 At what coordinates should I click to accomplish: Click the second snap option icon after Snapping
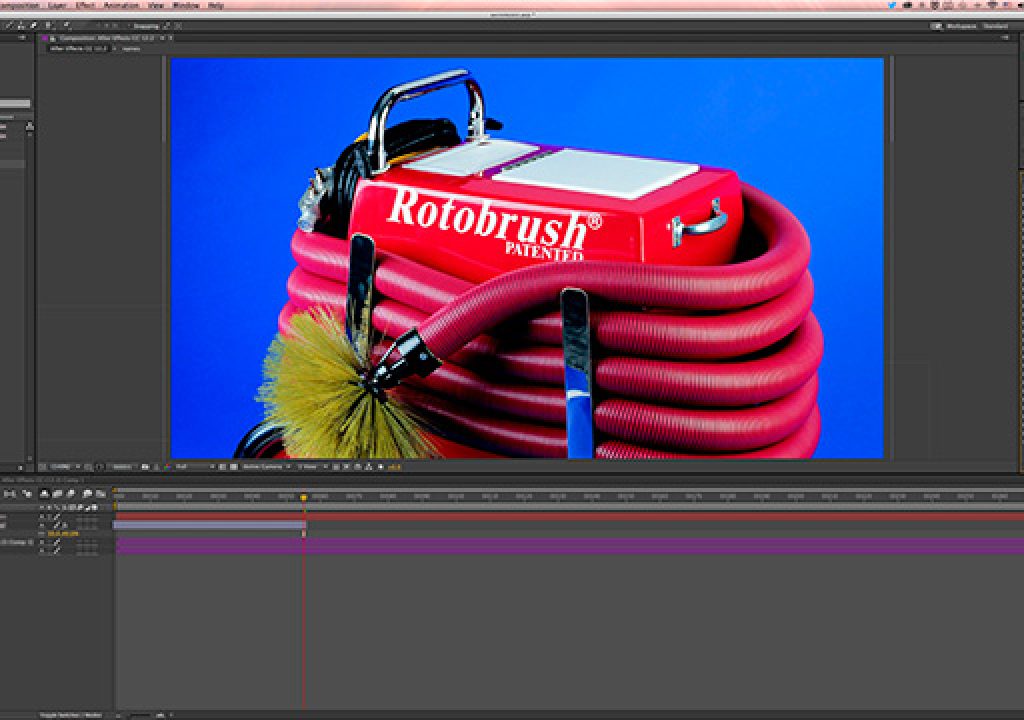click(178, 26)
